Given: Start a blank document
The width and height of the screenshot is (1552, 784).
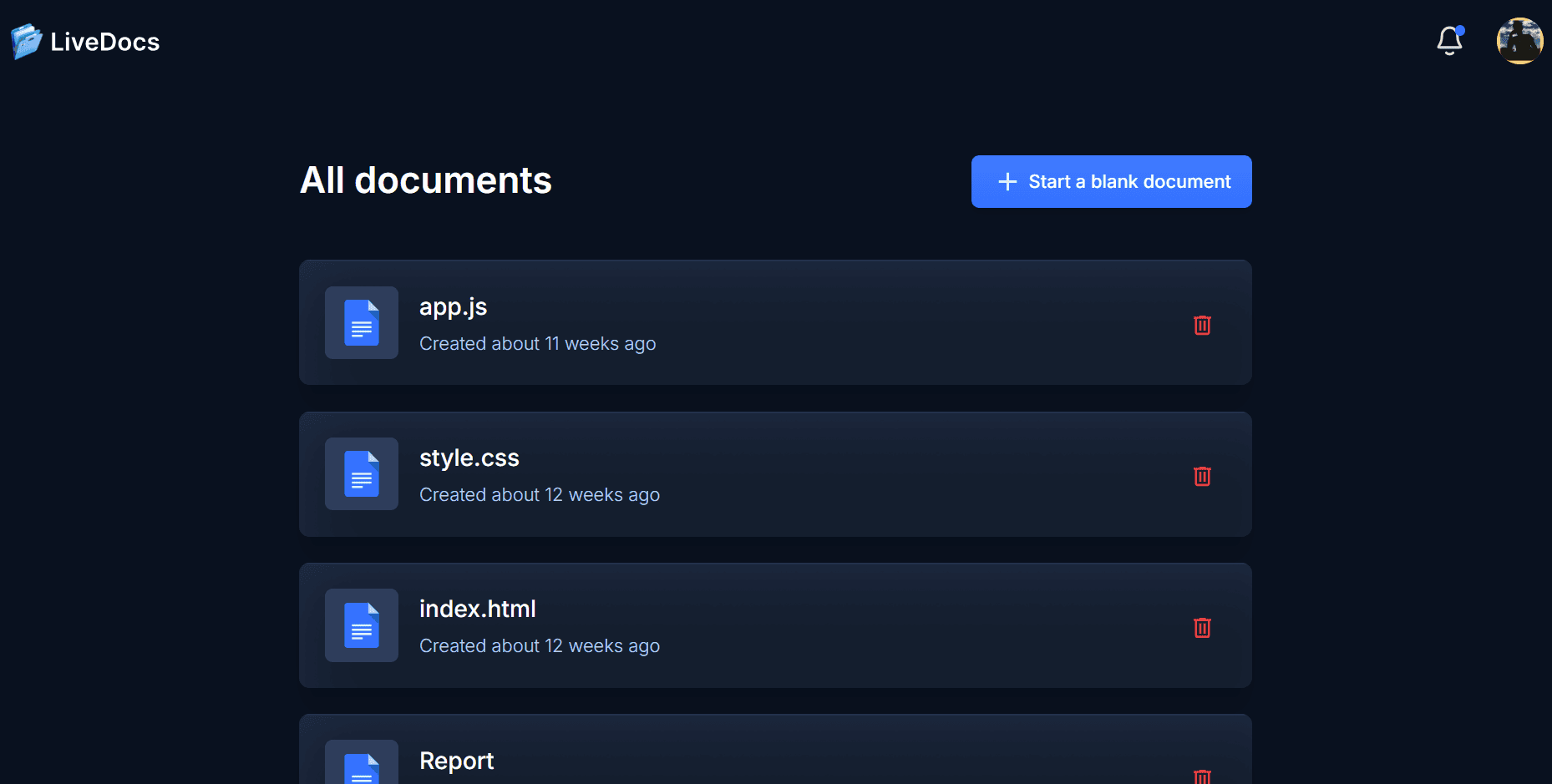Looking at the screenshot, I should [1111, 181].
